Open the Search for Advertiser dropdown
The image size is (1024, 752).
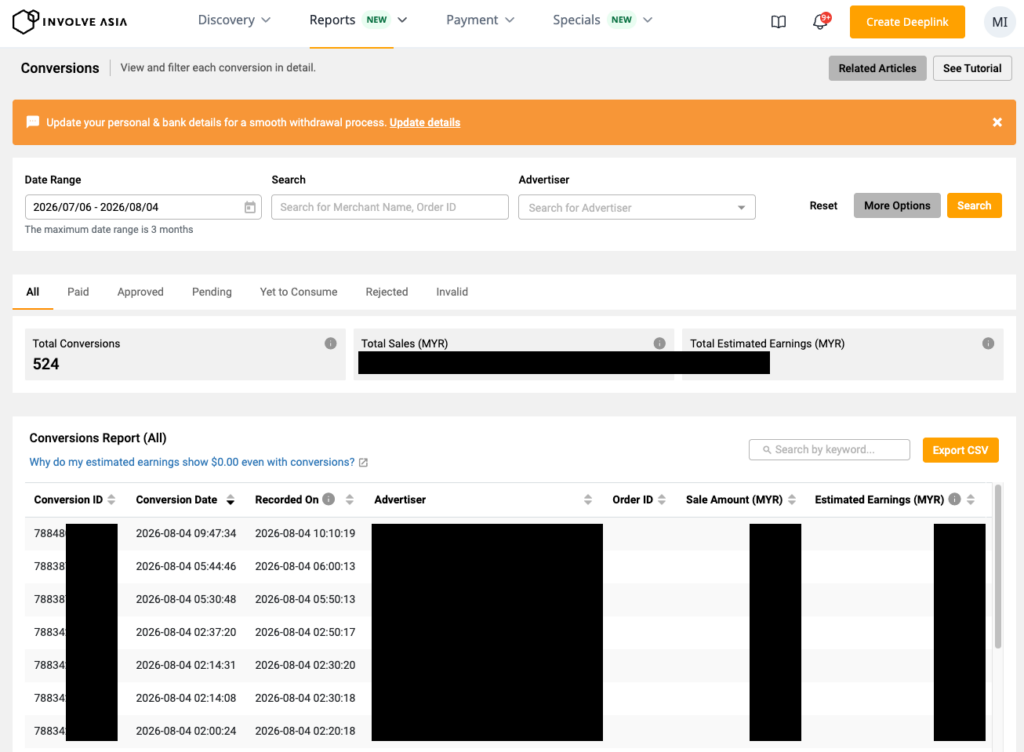pyautogui.click(x=637, y=208)
